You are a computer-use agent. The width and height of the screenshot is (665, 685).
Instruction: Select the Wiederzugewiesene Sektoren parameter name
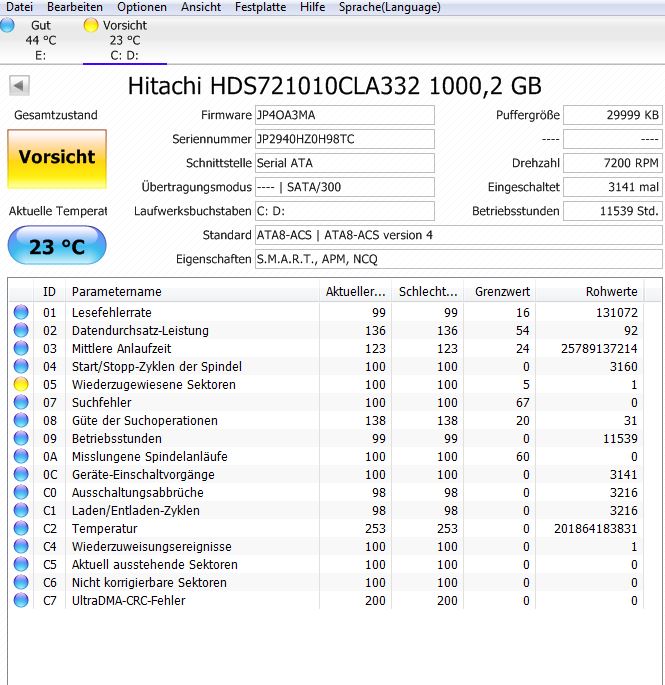(154, 384)
